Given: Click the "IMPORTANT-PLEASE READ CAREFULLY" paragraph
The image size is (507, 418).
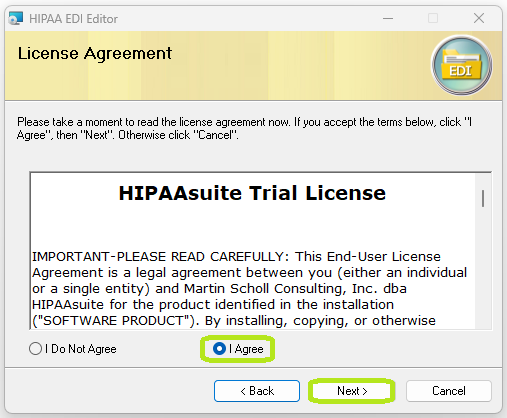Looking at the screenshot, I should [x=249, y=288].
